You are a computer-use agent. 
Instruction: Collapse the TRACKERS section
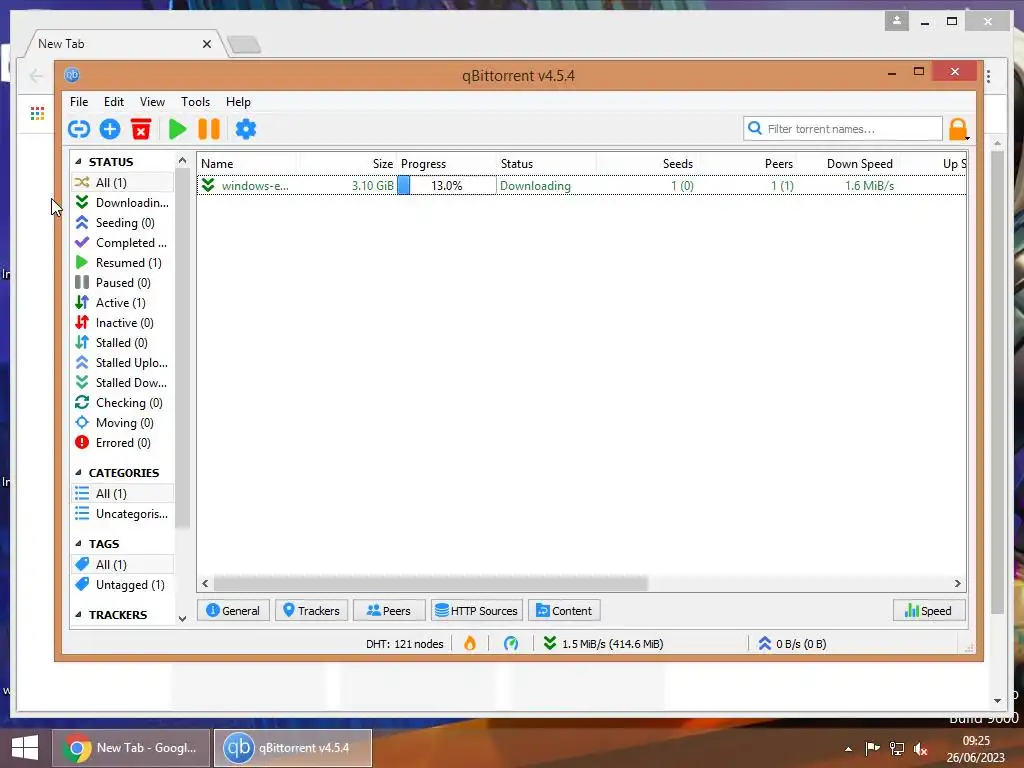(x=78, y=615)
